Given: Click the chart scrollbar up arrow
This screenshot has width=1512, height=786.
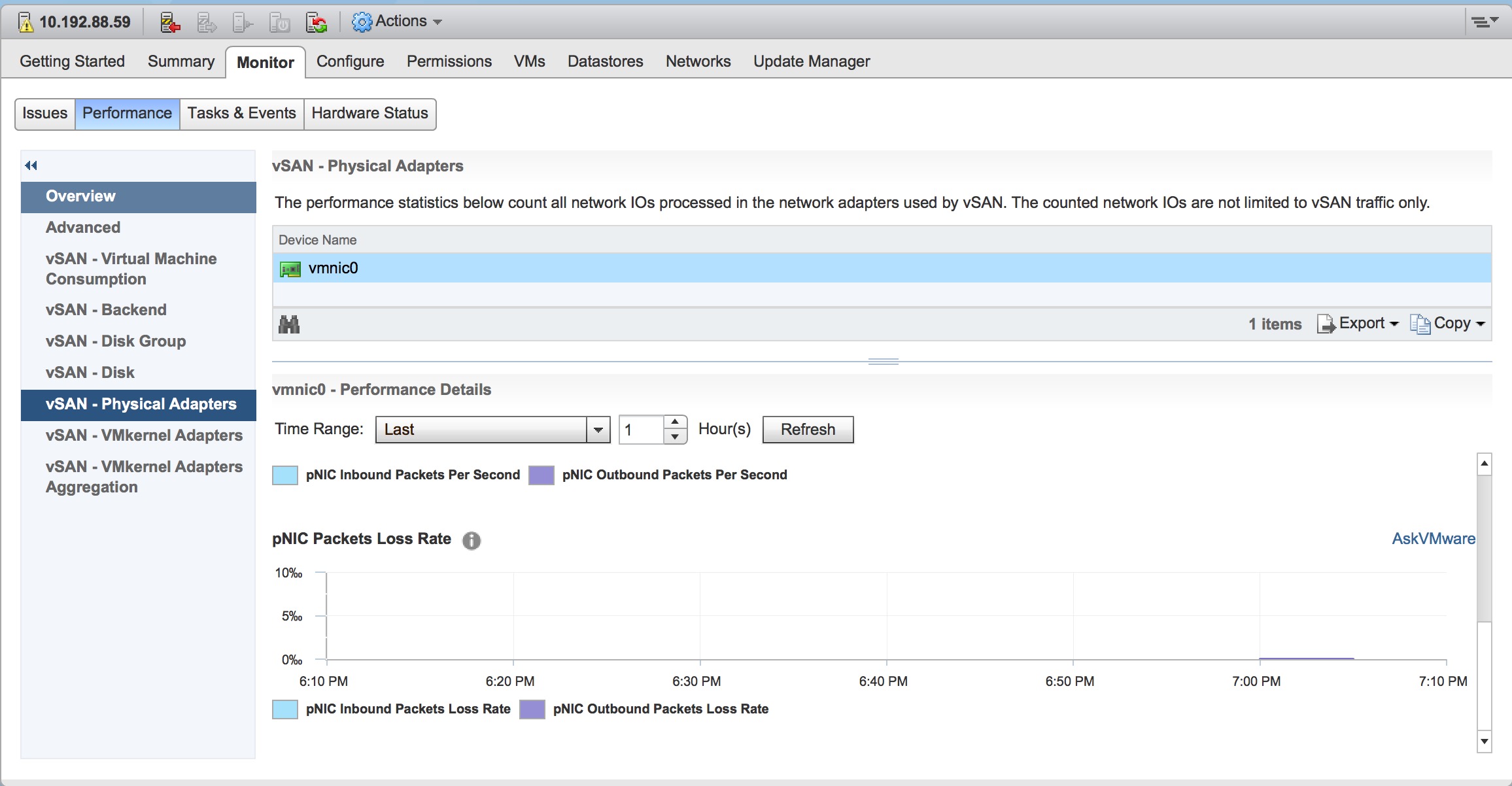Looking at the screenshot, I should click(1485, 464).
